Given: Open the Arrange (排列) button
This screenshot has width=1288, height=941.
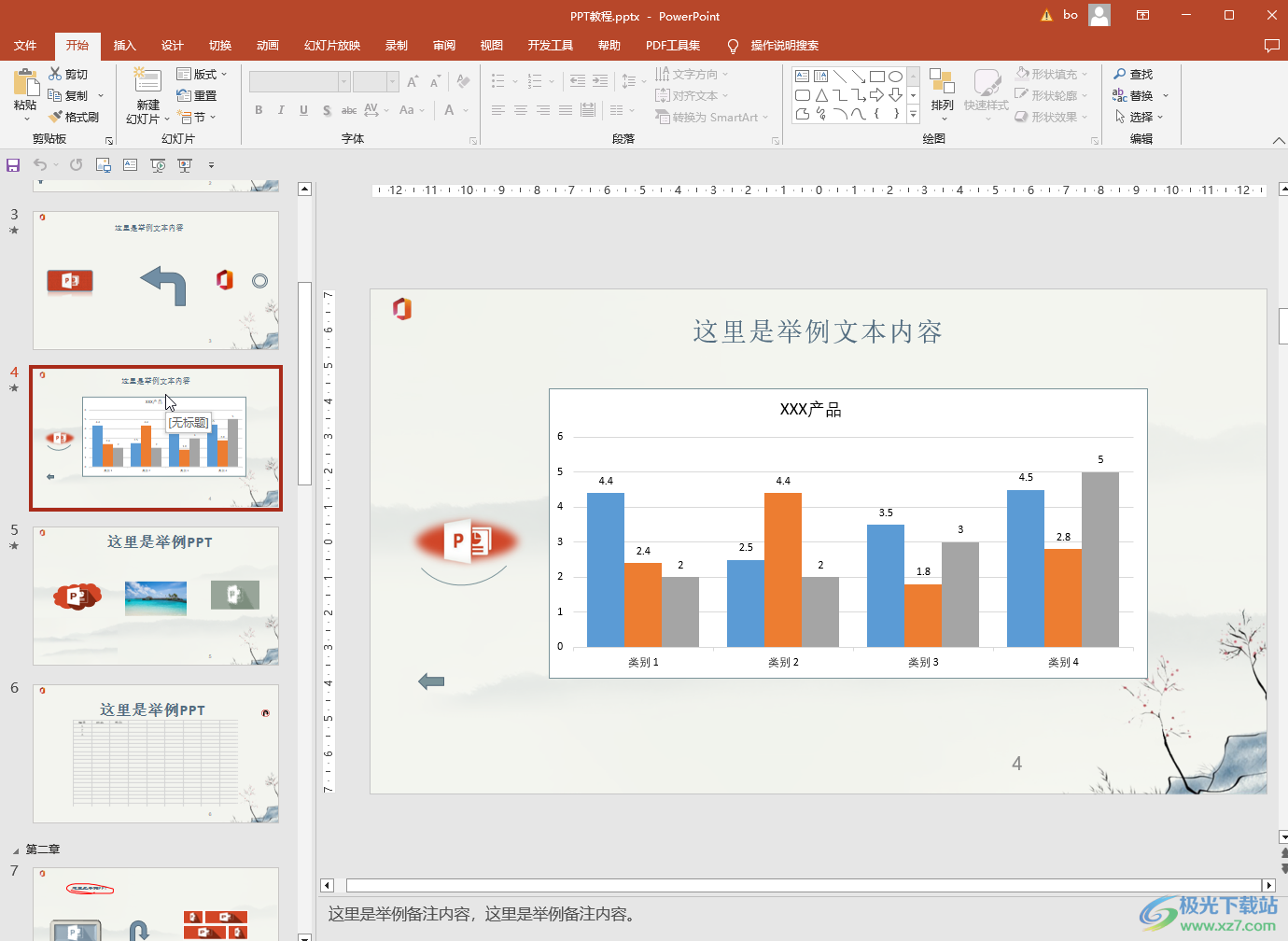Looking at the screenshot, I should point(942,94).
